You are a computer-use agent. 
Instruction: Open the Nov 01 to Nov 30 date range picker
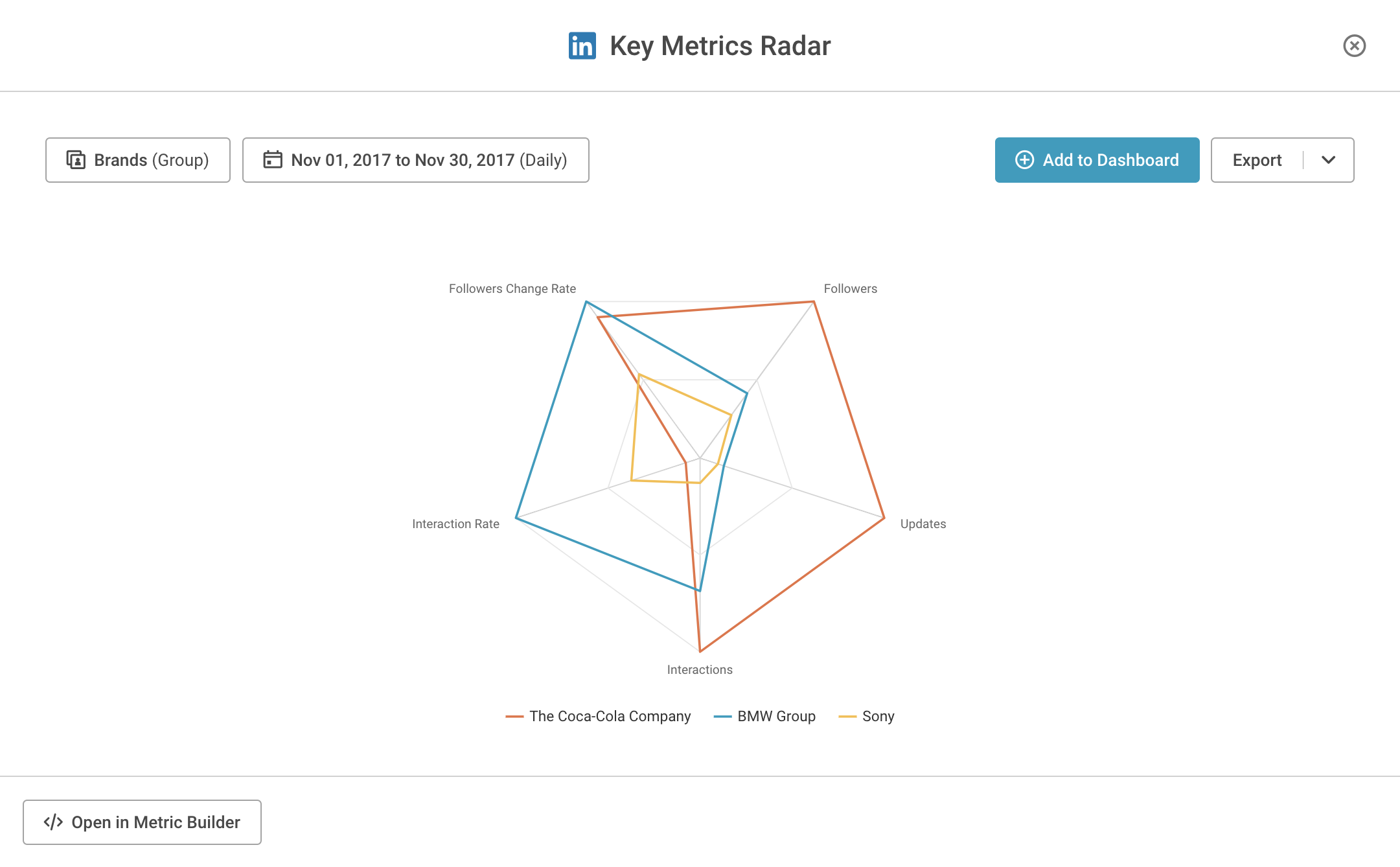[x=416, y=160]
